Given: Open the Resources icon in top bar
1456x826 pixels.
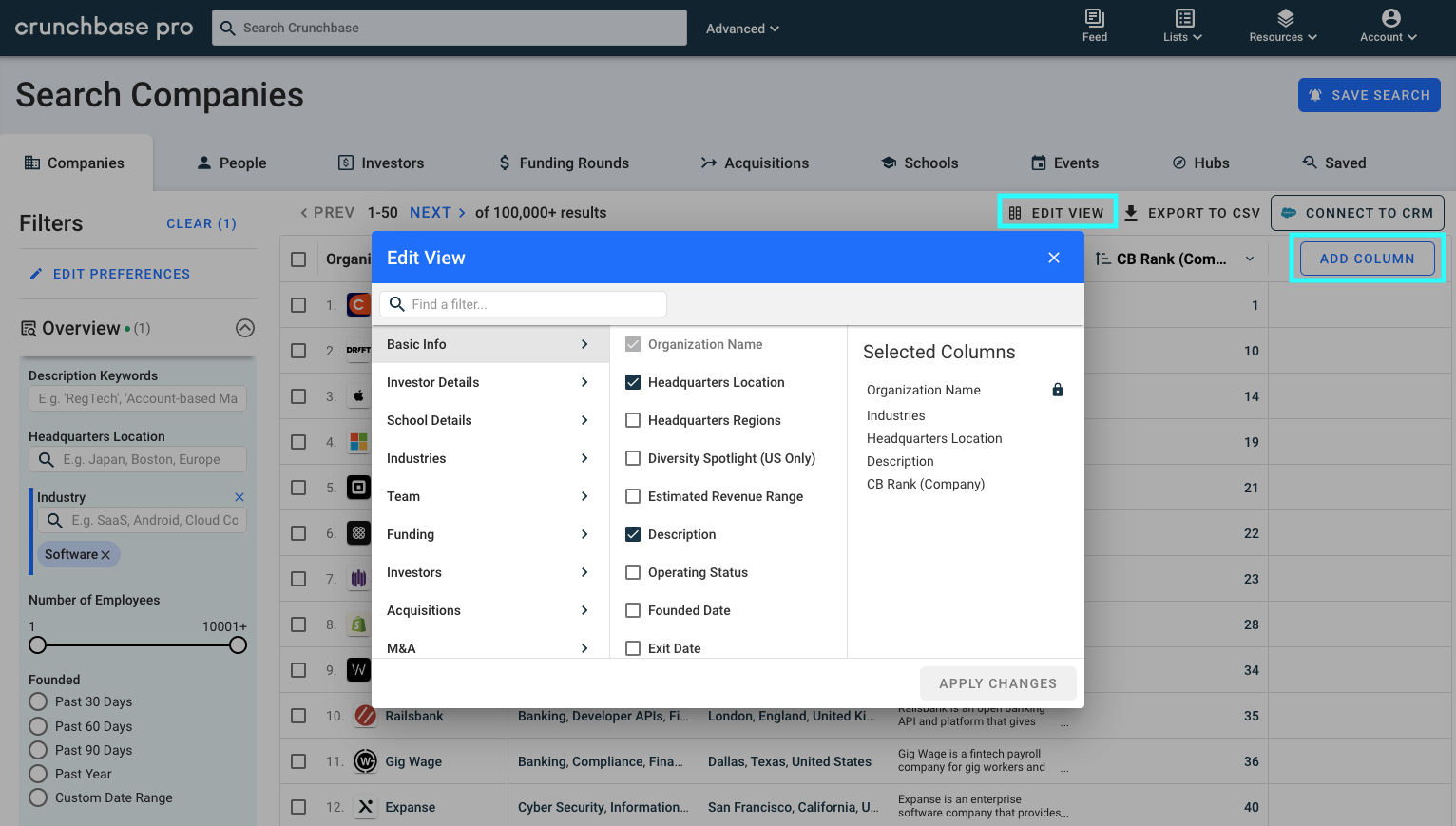Looking at the screenshot, I should [1286, 19].
